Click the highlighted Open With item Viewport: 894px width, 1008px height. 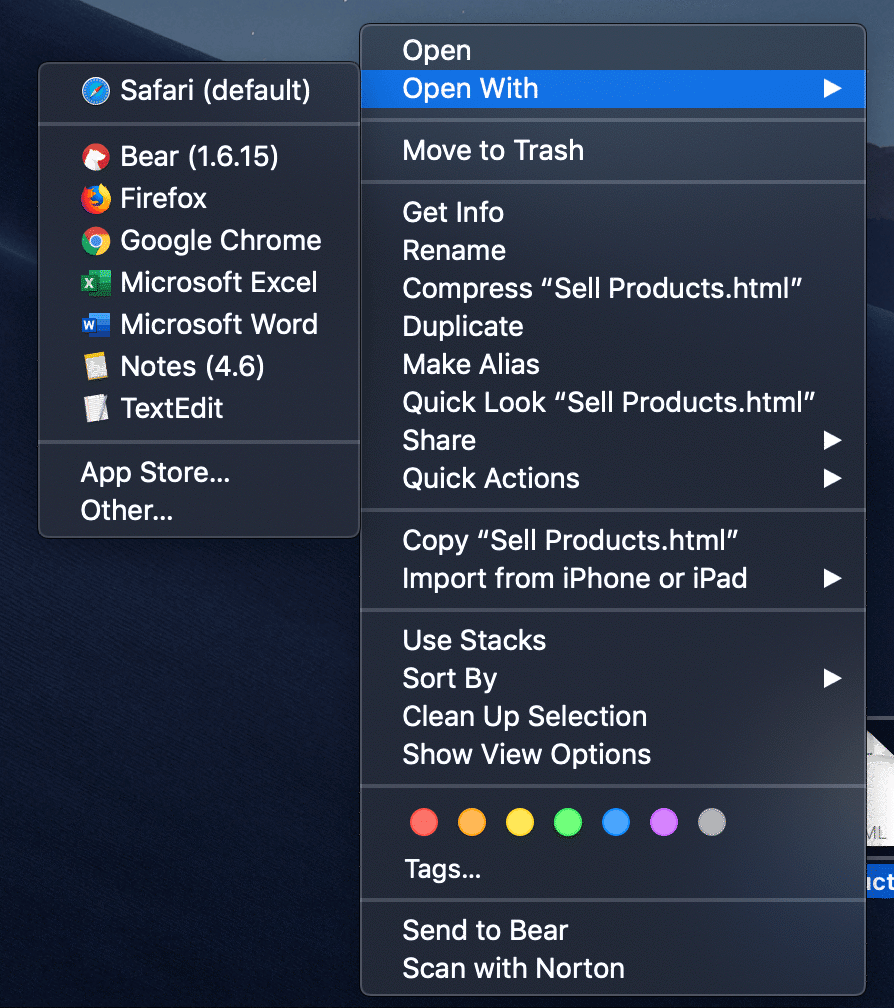tap(613, 89)
